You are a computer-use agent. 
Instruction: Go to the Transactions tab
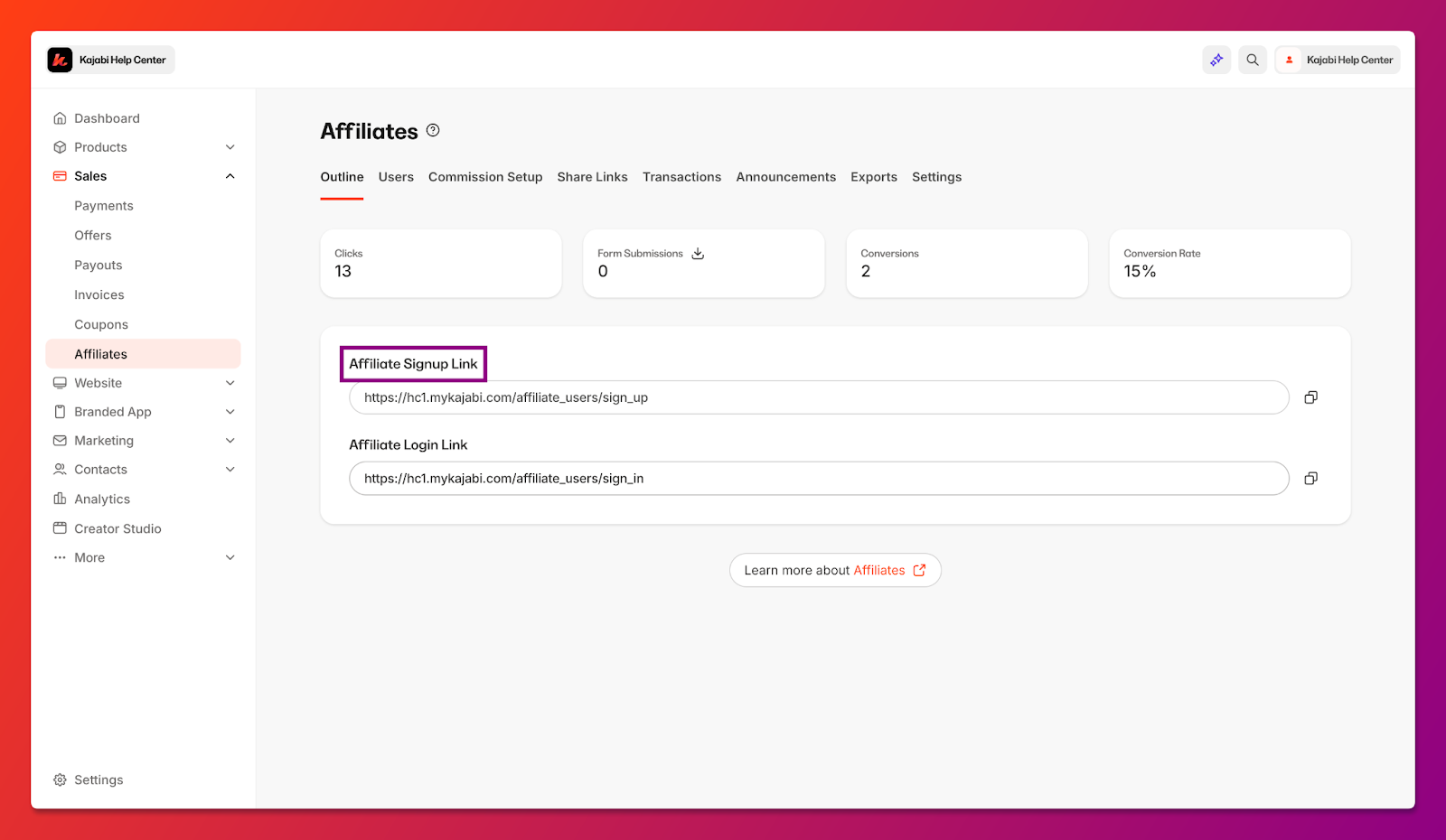pos(681,177)
